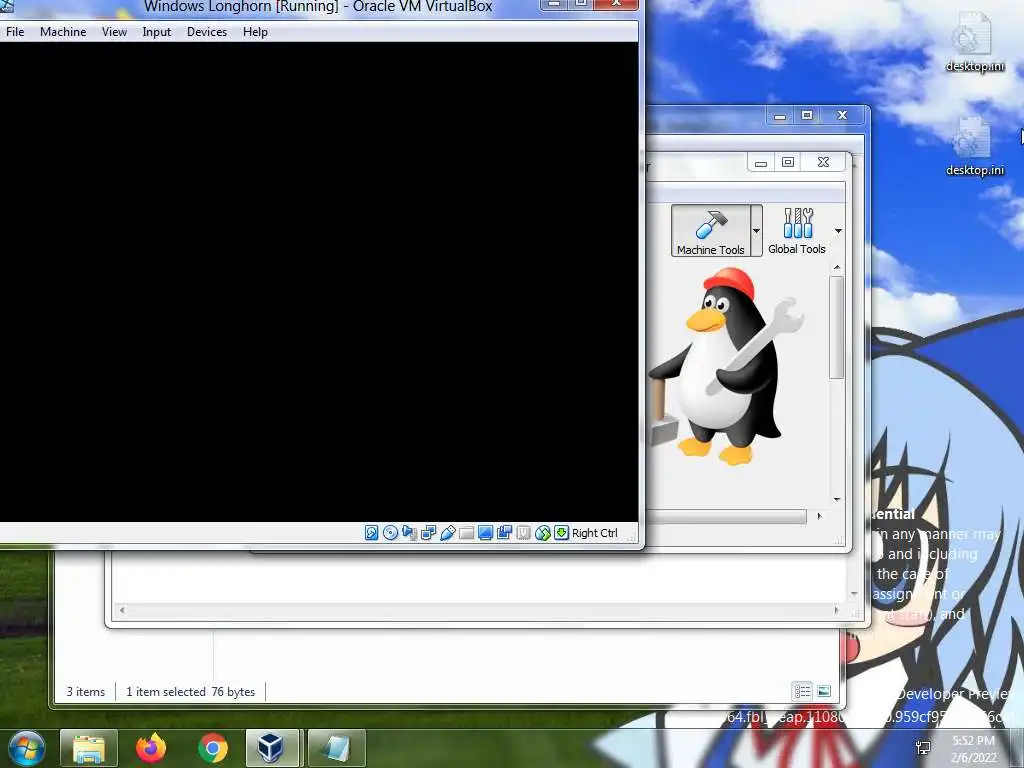Select Machine Tools in VirtualBox Manager
Screen dimensions: 1024x768
tap(711, 231)
